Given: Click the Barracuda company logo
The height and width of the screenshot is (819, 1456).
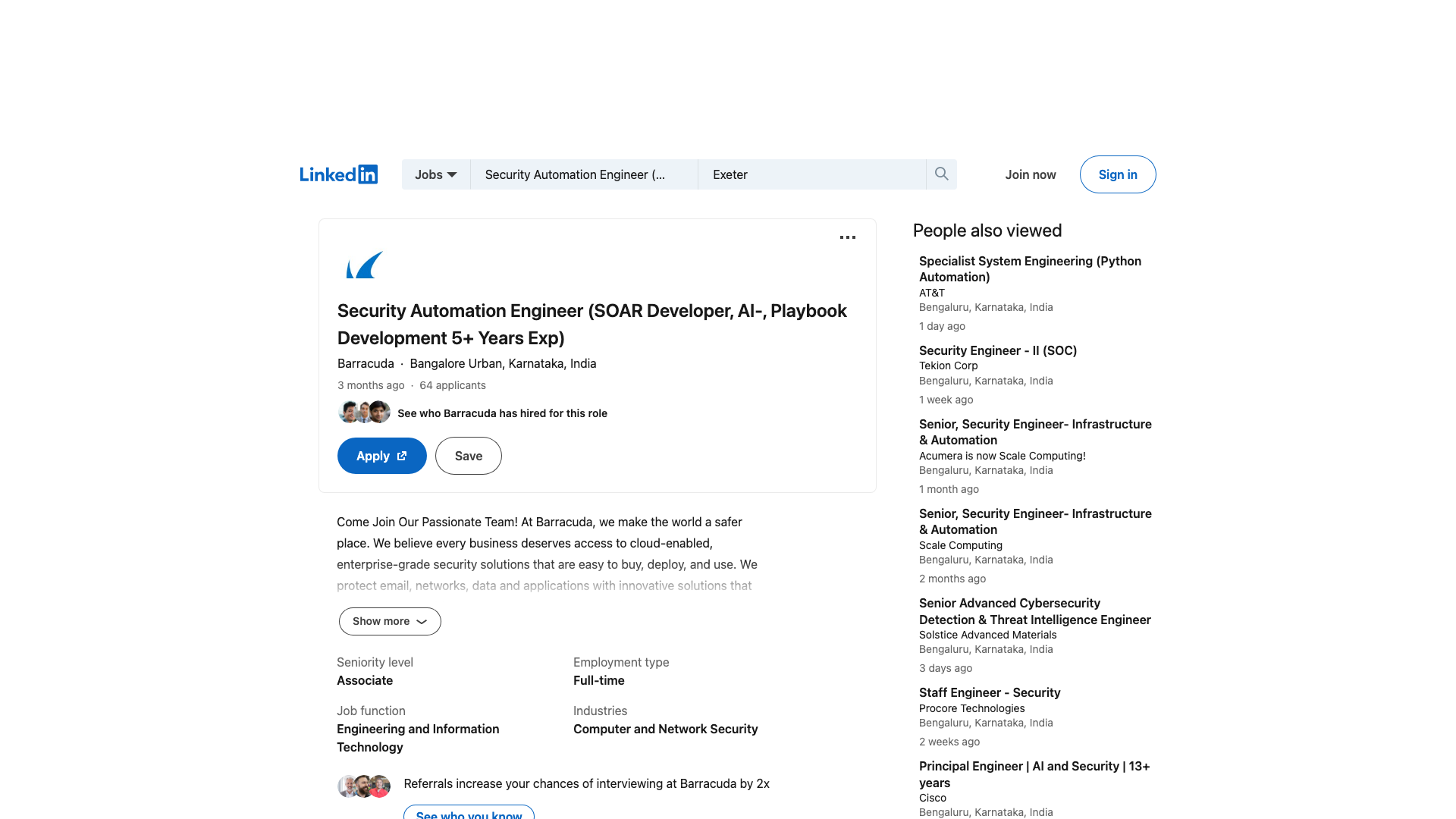Looking at the screenshot, I should (x=365, y=265).
